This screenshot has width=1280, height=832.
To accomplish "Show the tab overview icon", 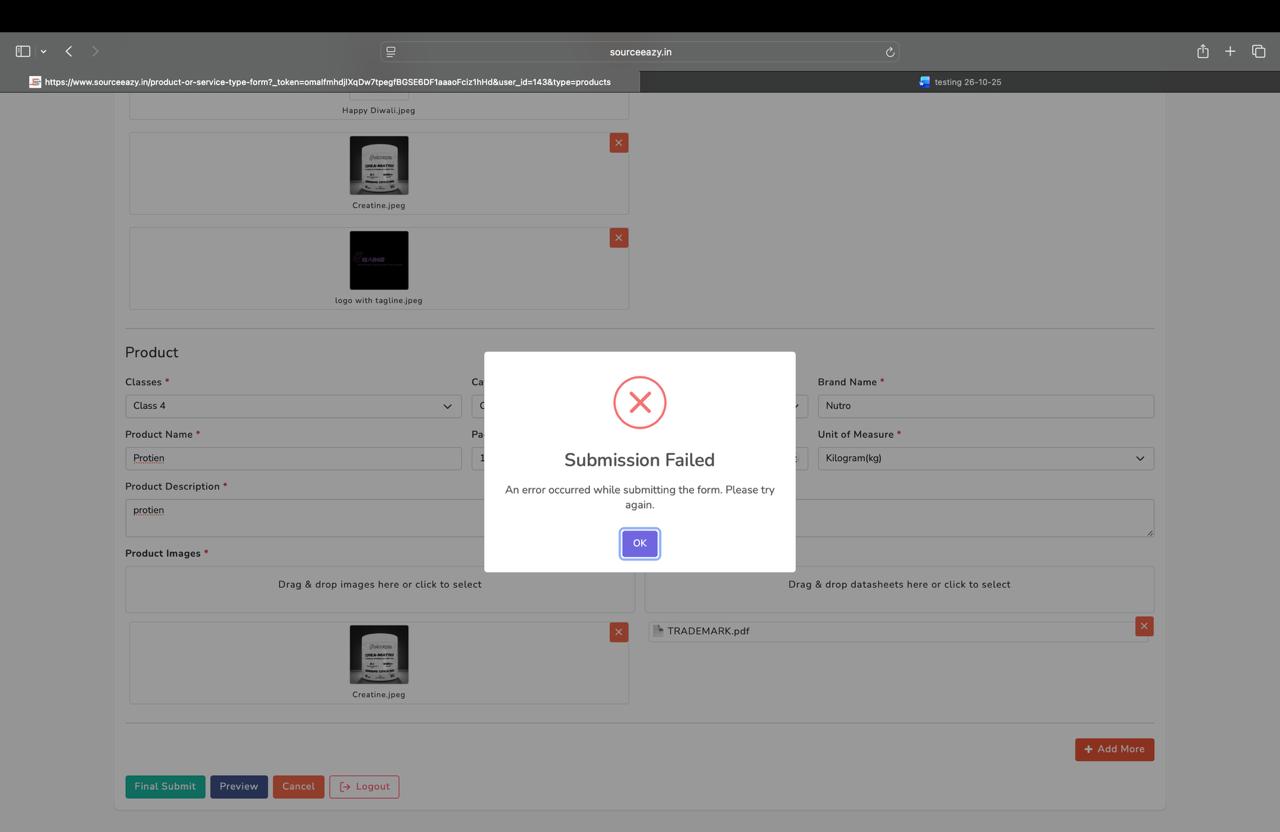I will (1258, 51).
